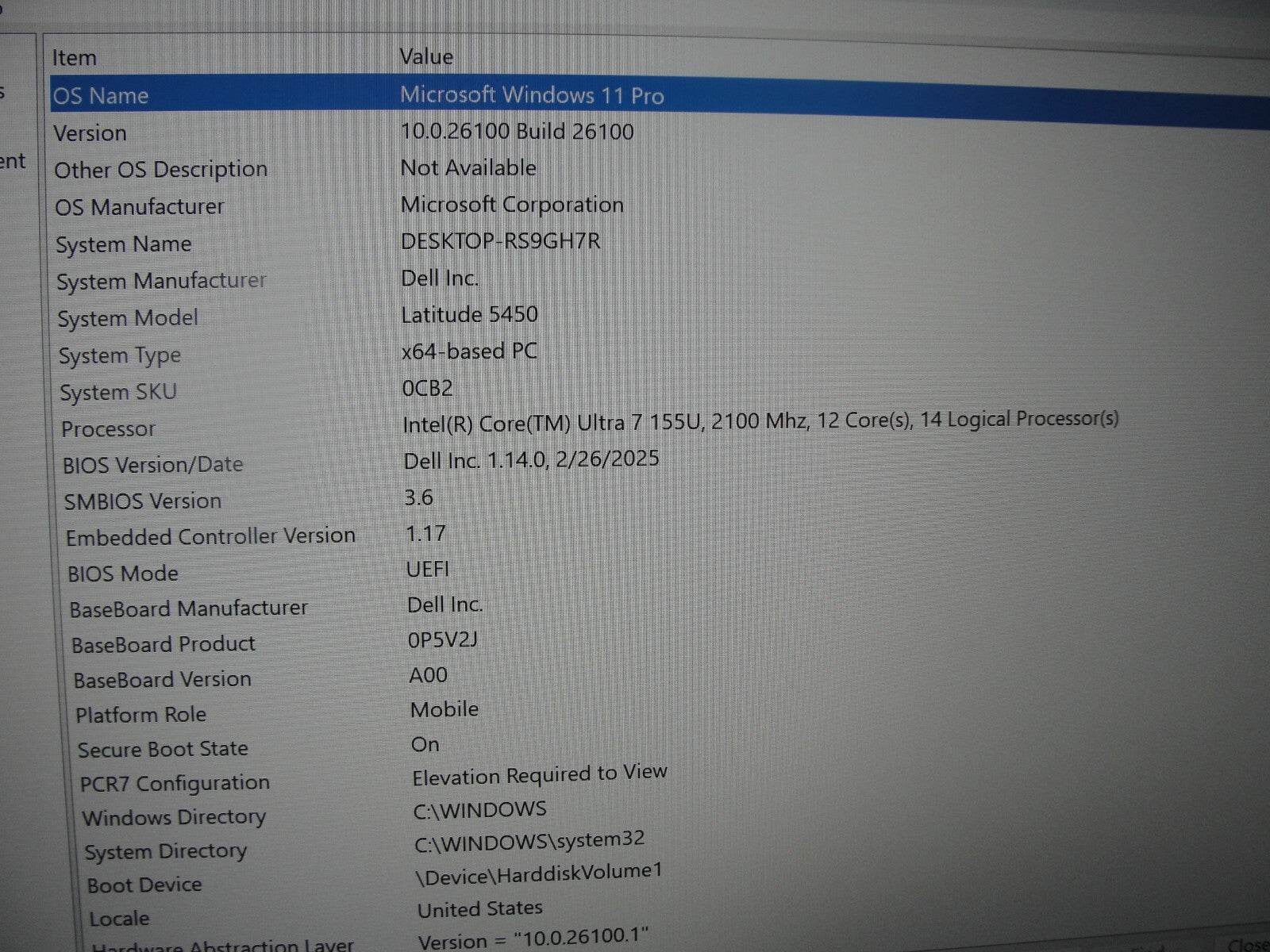Expand Software Environment in the left pane

[x=12, y=160]
